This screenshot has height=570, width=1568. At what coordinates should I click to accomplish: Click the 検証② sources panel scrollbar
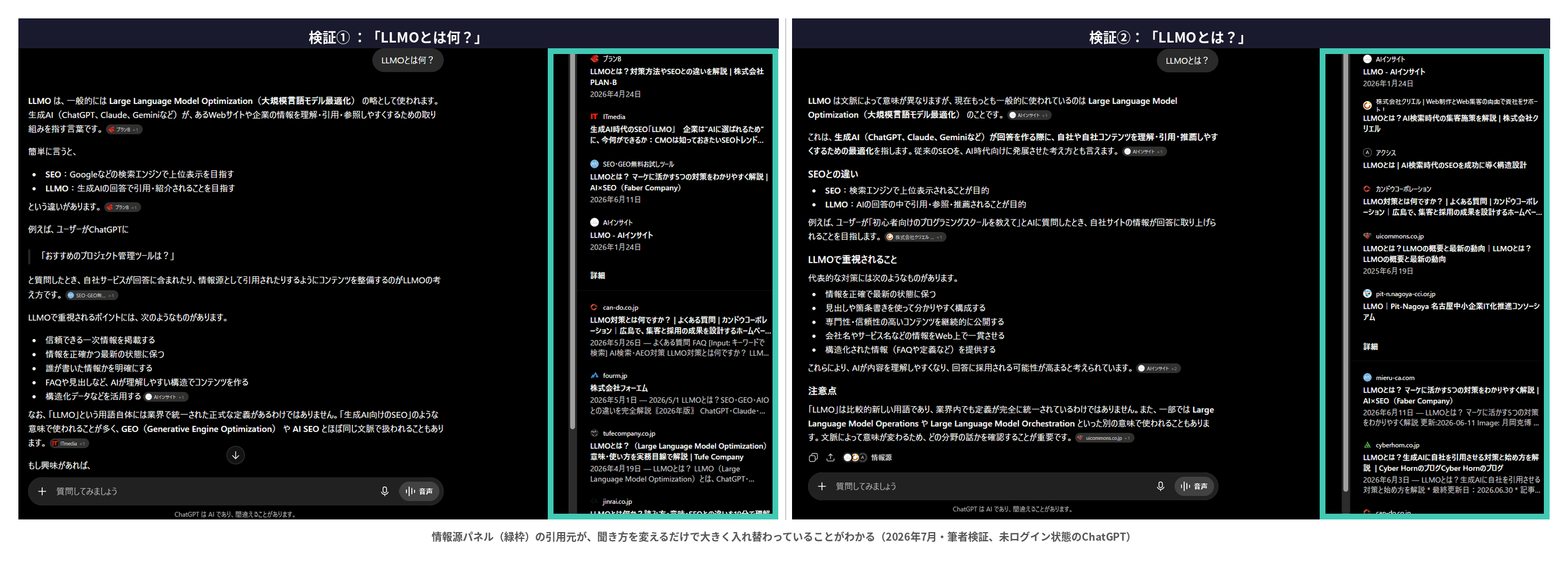coord(1345,274)
